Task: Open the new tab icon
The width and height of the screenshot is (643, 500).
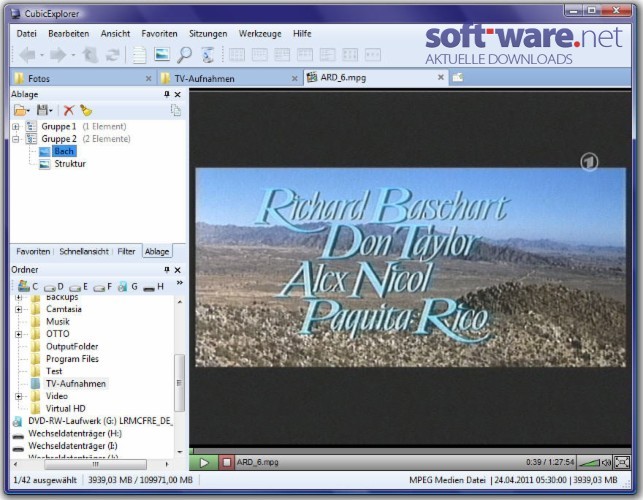Action: [x=458, y=77]
